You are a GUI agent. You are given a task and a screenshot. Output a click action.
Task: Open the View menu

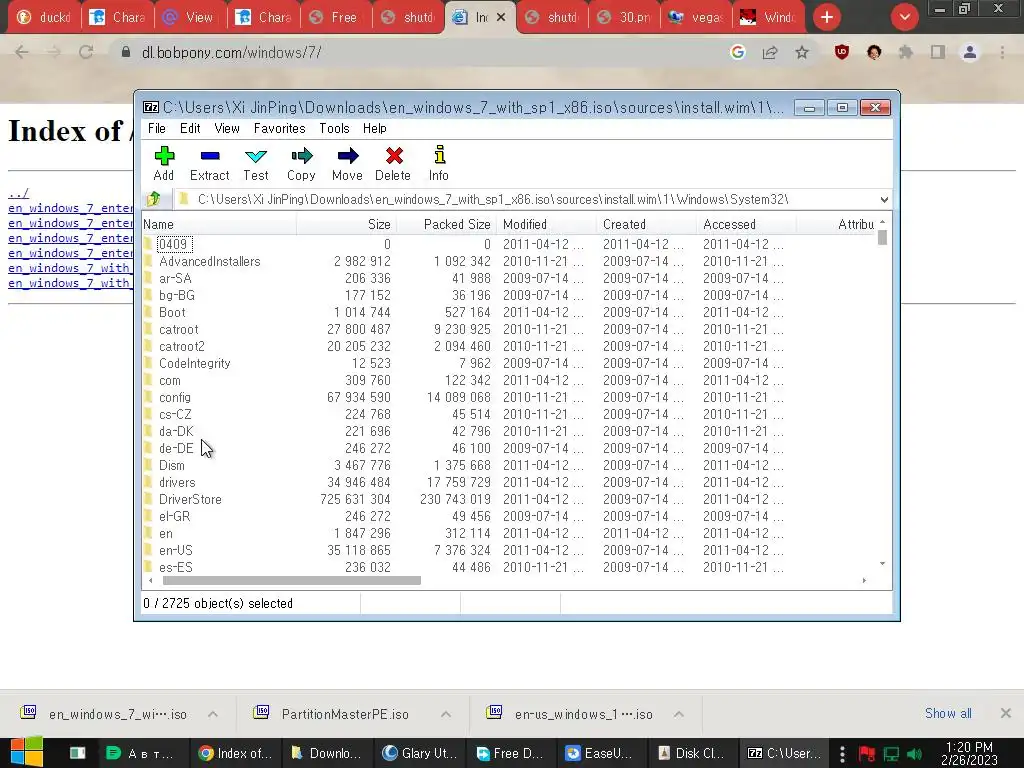227,128
